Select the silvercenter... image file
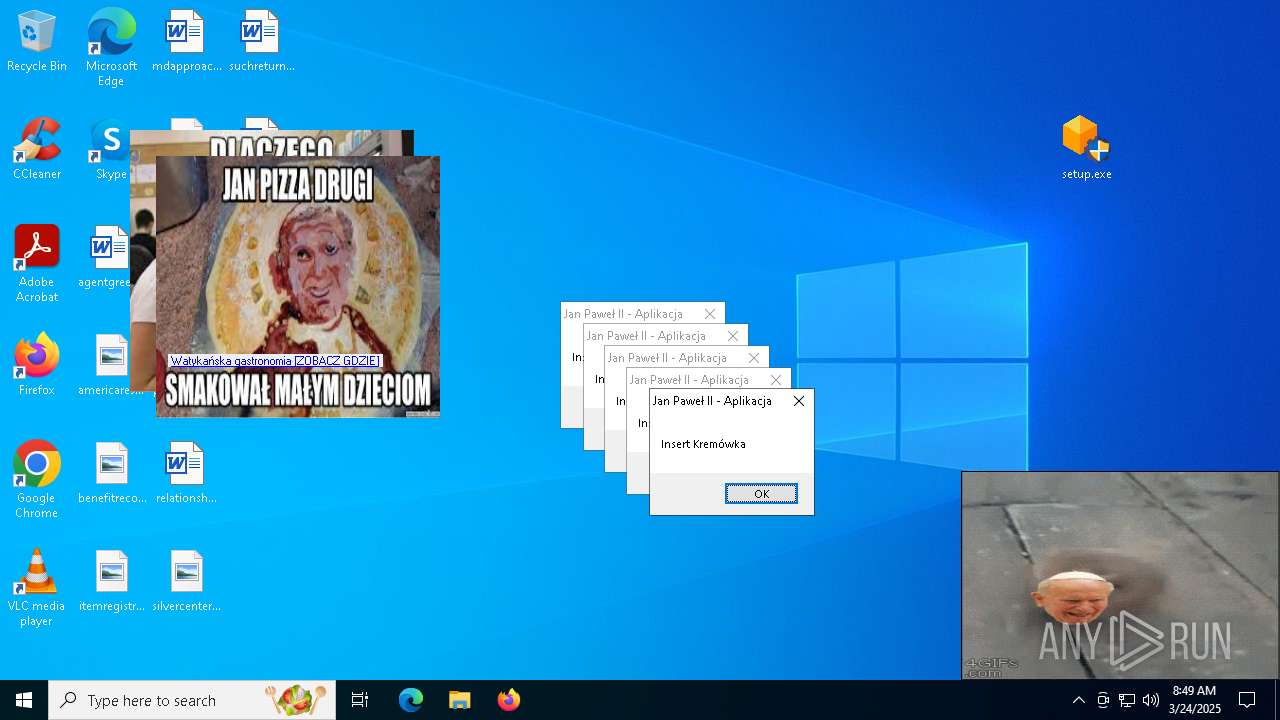 pos(186,581)
